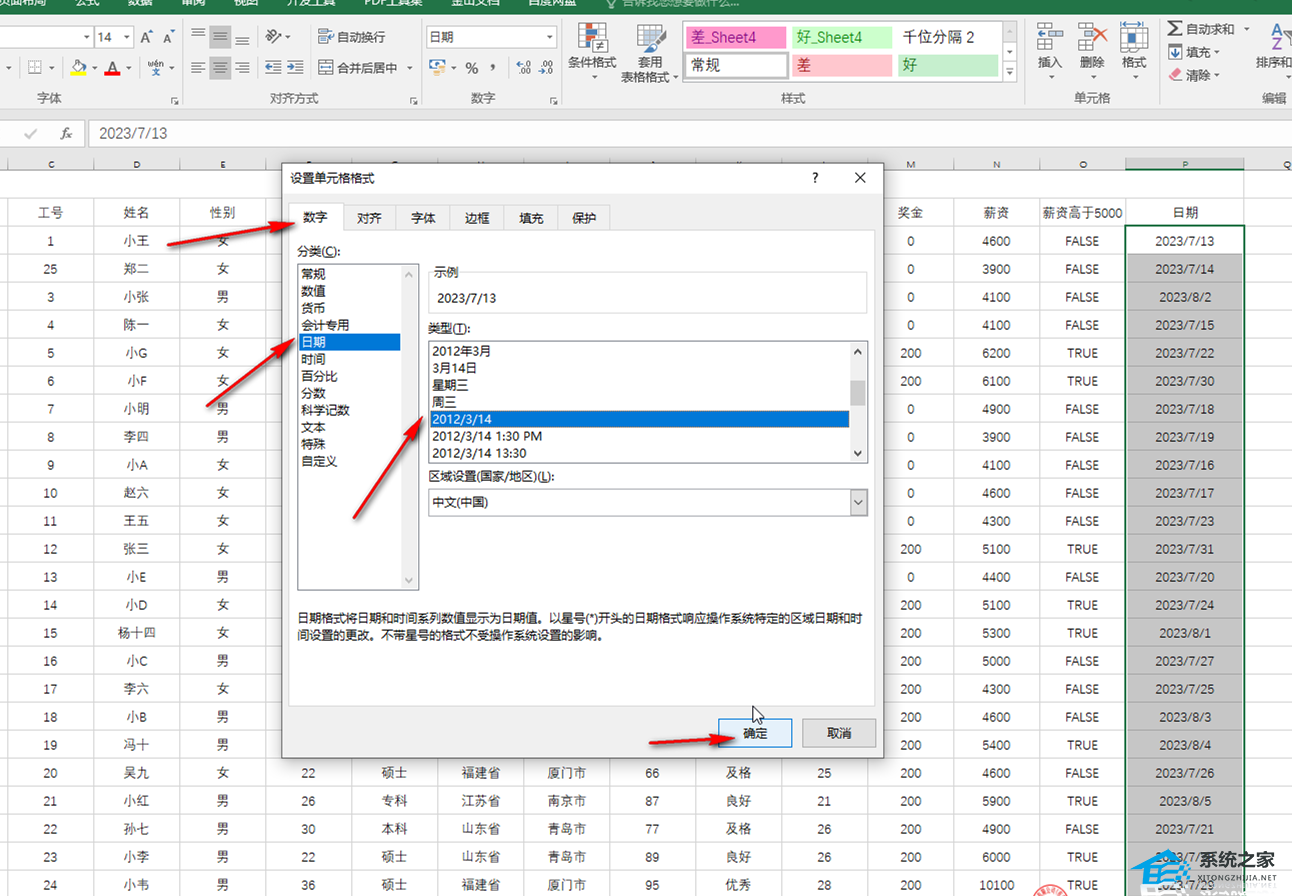Choose the 2012/3/14 13:30 date type

point(639,453)
